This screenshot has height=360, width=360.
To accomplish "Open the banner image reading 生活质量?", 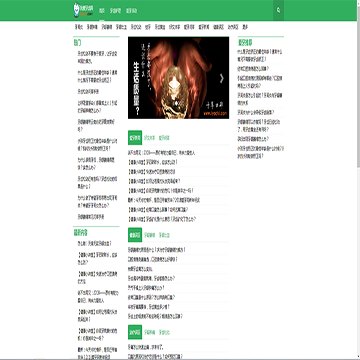I will click(178, 78).
